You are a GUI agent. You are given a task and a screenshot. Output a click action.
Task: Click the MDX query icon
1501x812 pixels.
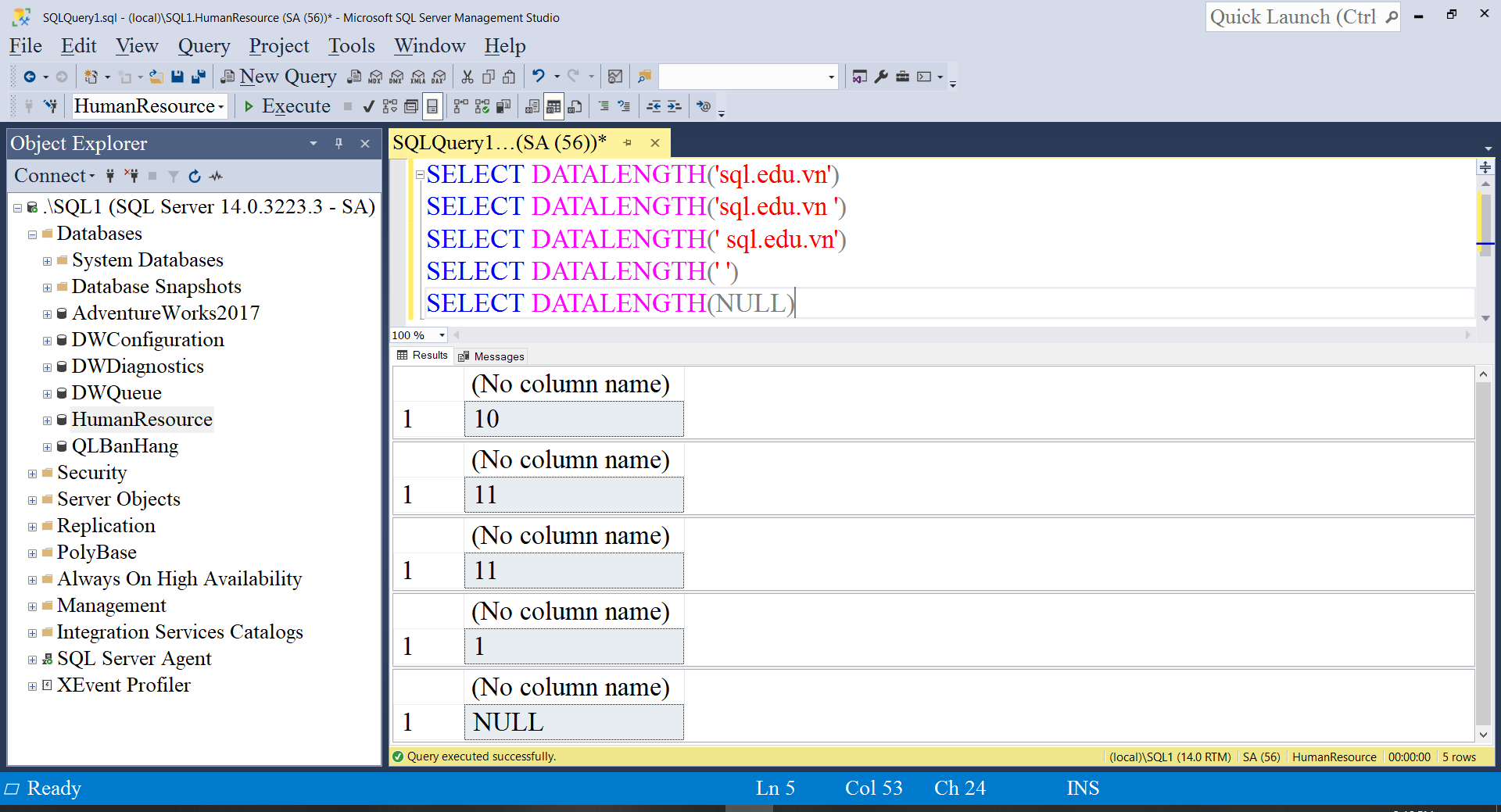tap(376, 77)
